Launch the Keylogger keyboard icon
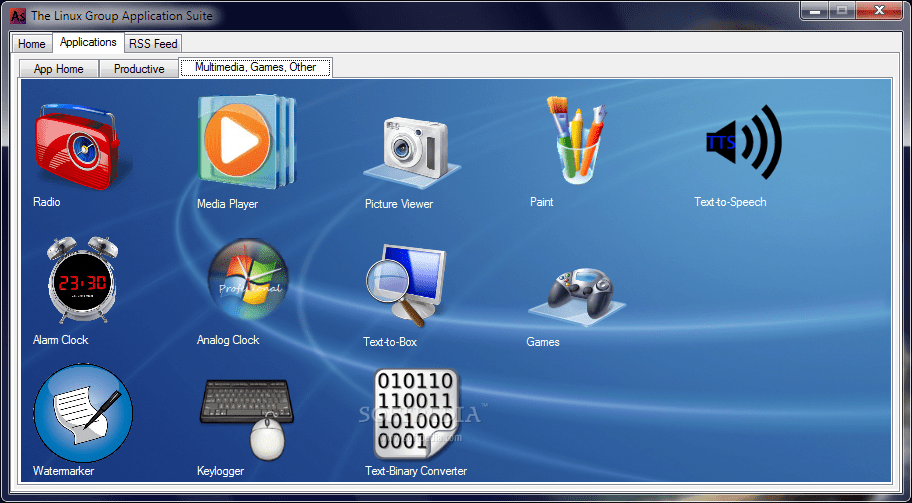Screen dimensions: 912x503 [x=247, y=419]
